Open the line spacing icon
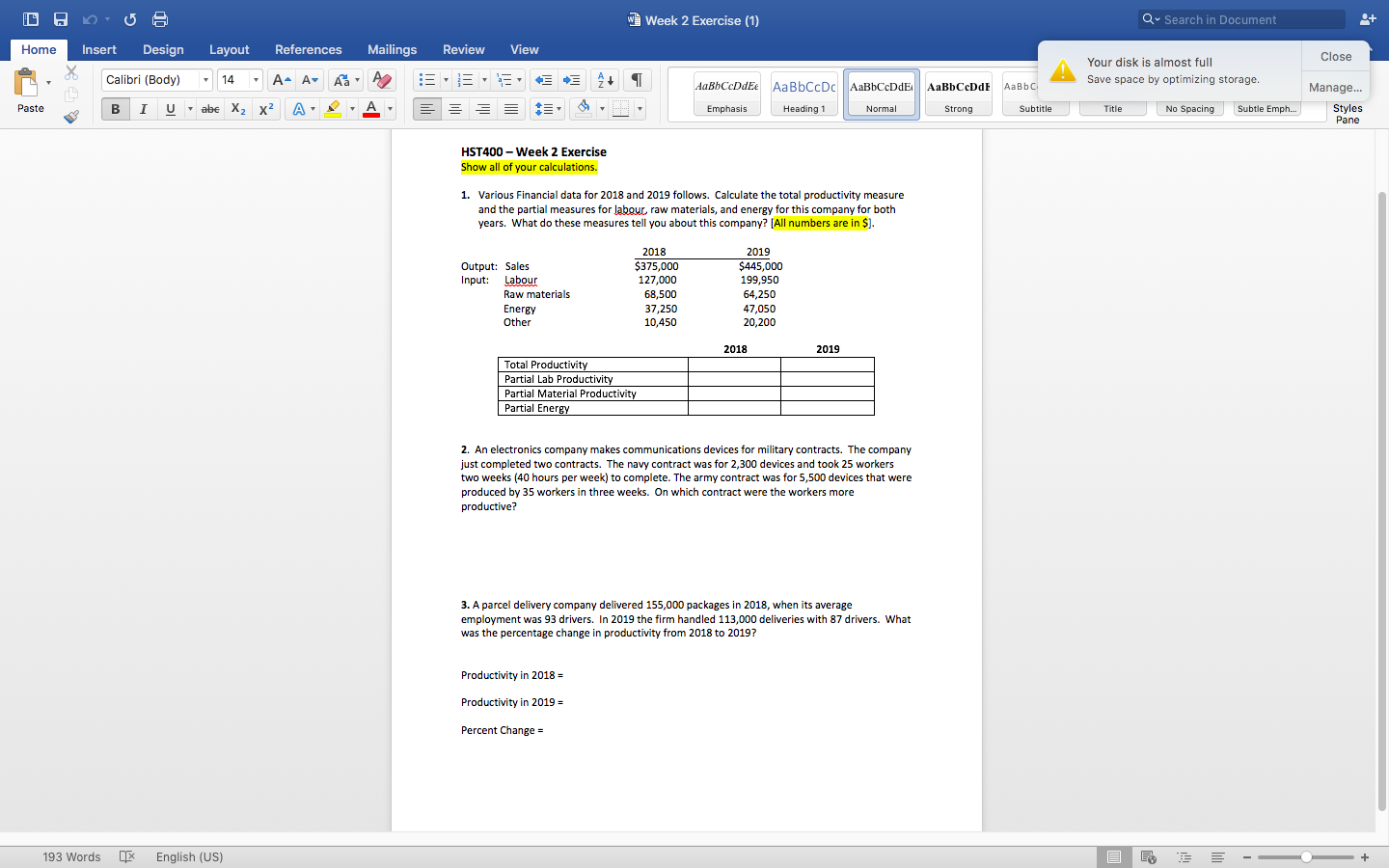 tap(543, 108)
